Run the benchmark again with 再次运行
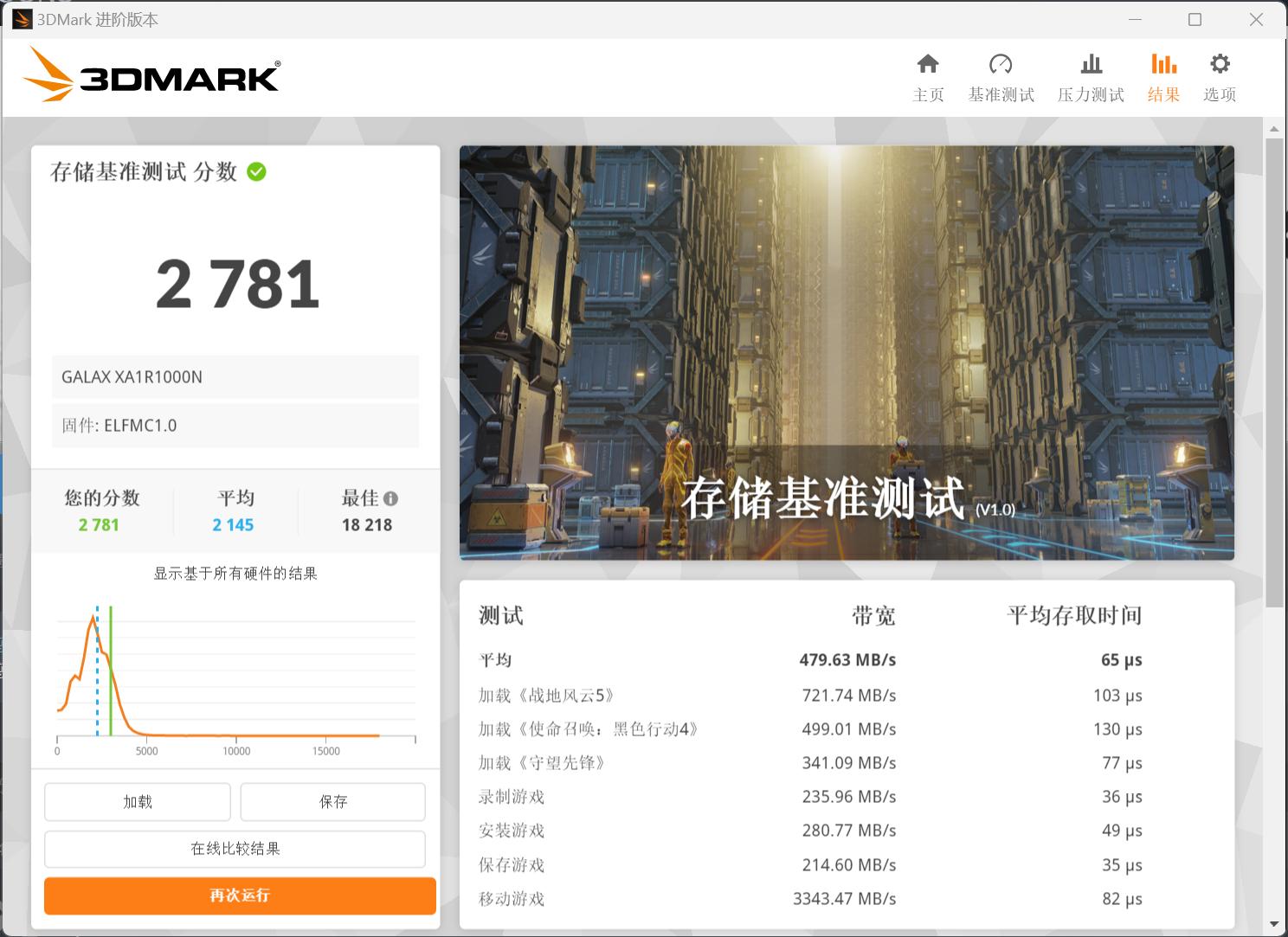1288x937 pixels. click(x=240, y=895)
